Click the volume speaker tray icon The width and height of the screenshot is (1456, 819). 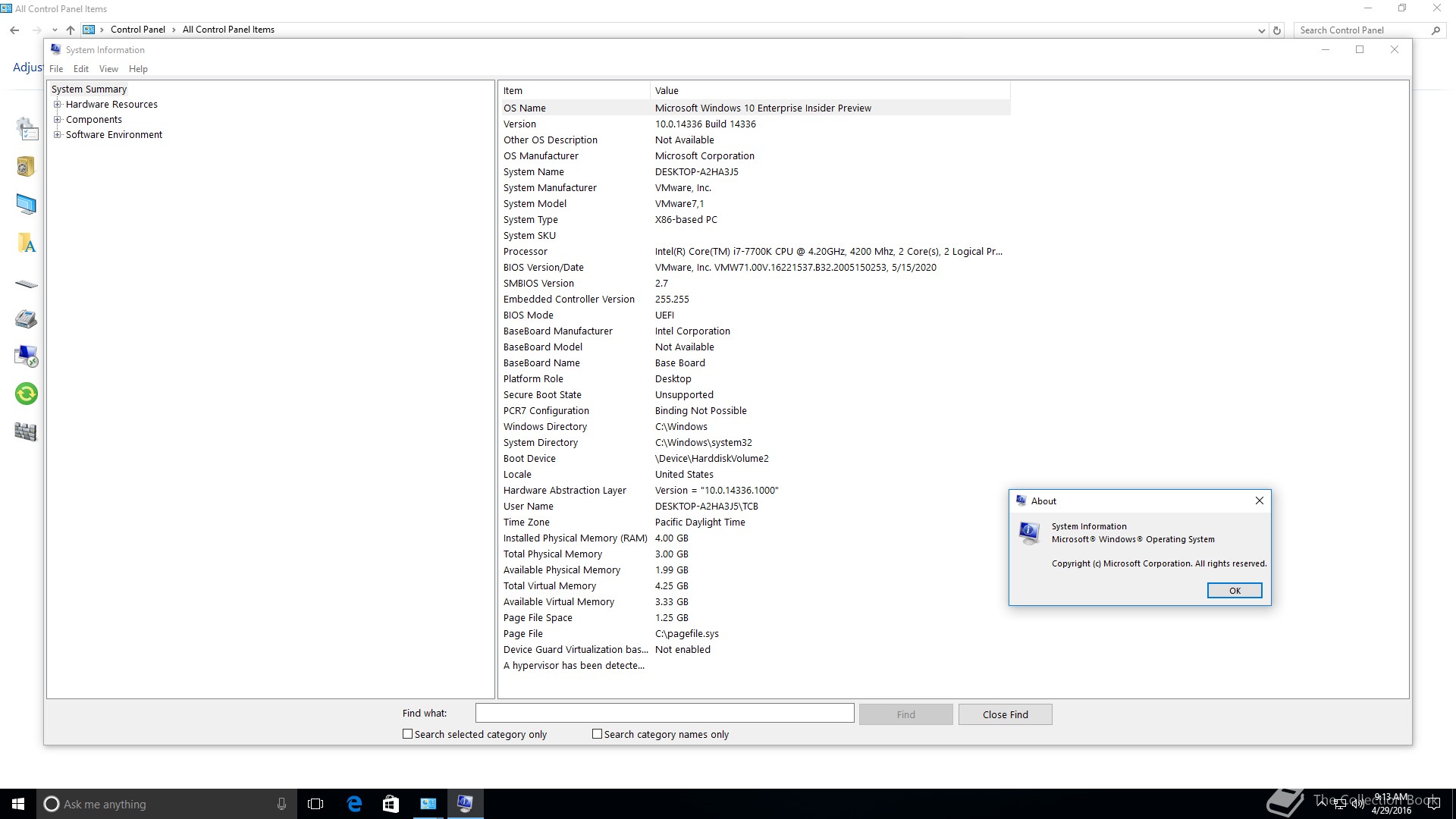pyautogui.click(x=1357, y=804)
